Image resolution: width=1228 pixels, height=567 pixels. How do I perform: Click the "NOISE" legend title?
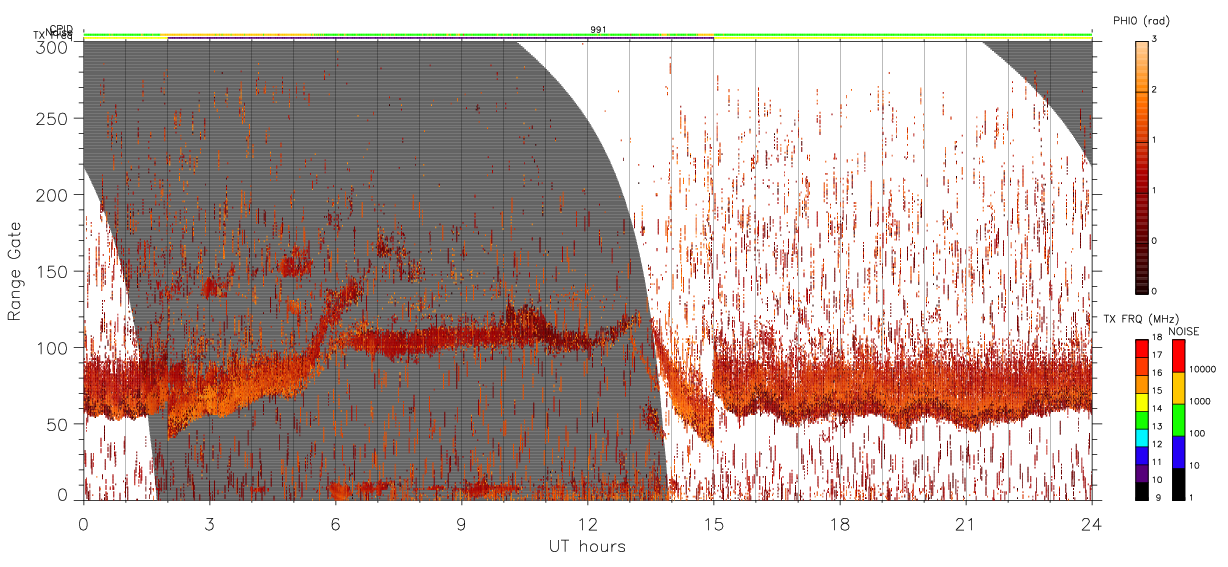tap(1186, 331)
